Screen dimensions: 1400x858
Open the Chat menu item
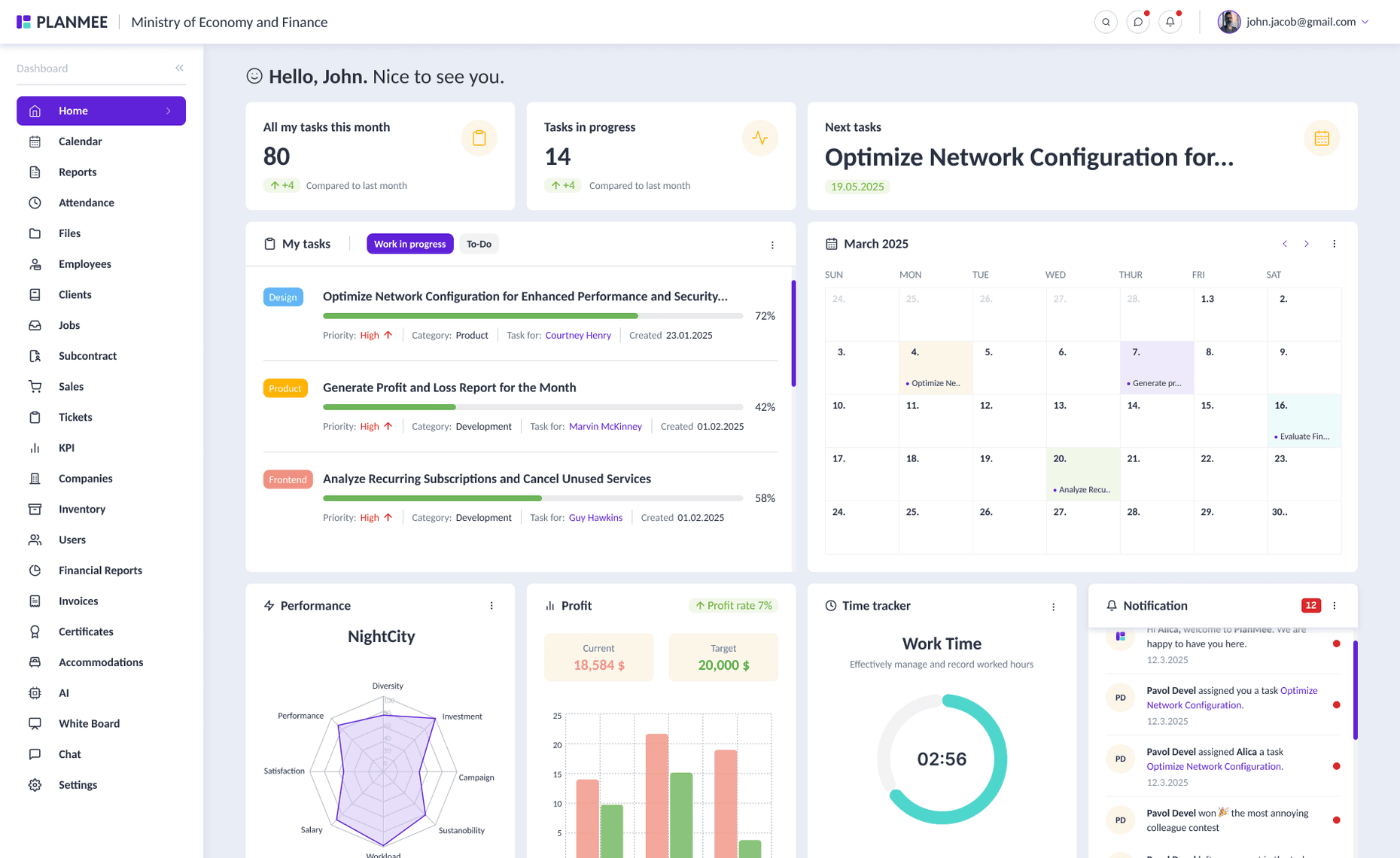(101, 754)
